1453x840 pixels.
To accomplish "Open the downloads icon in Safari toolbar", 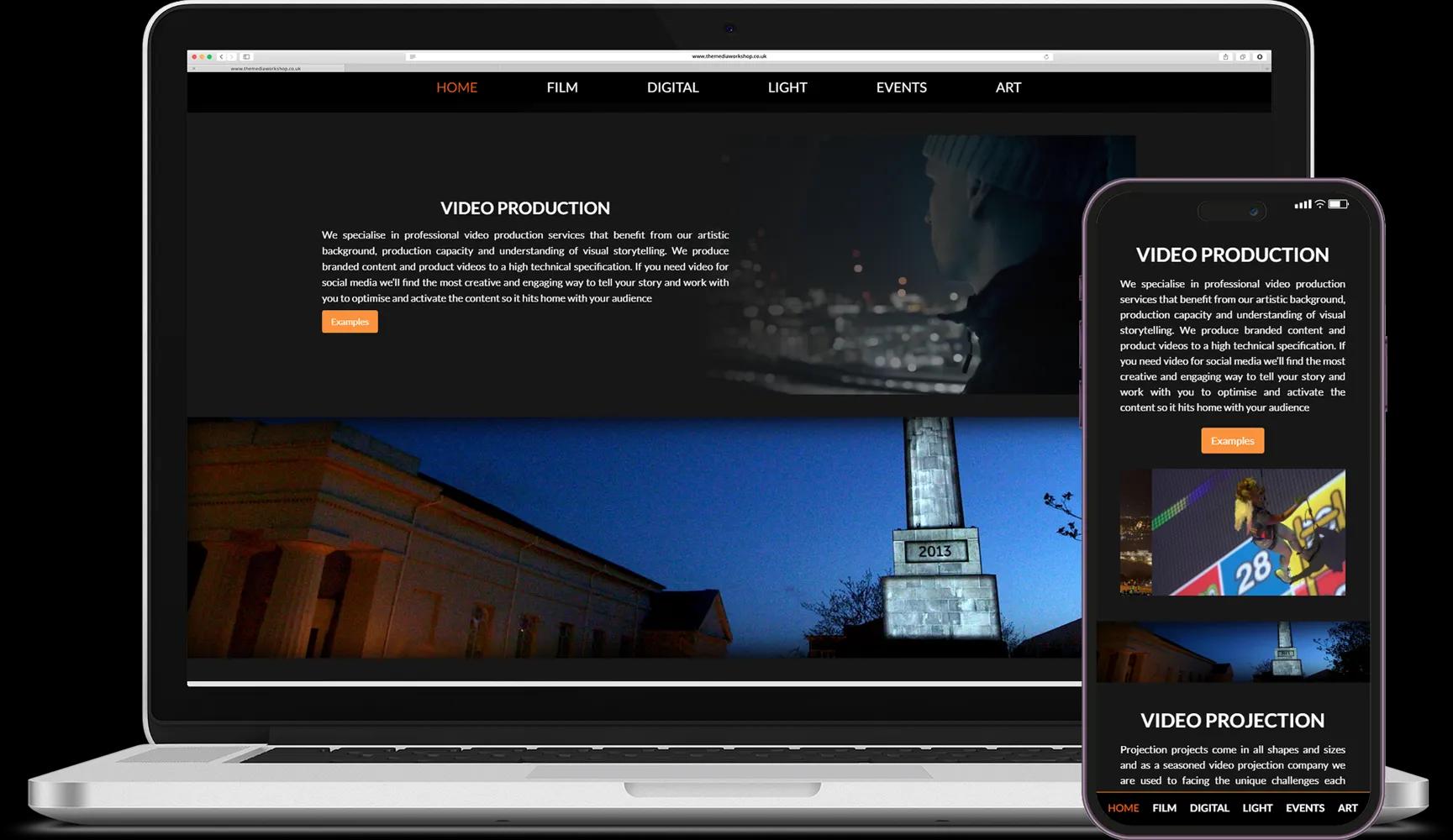I will coord(1259,57).
